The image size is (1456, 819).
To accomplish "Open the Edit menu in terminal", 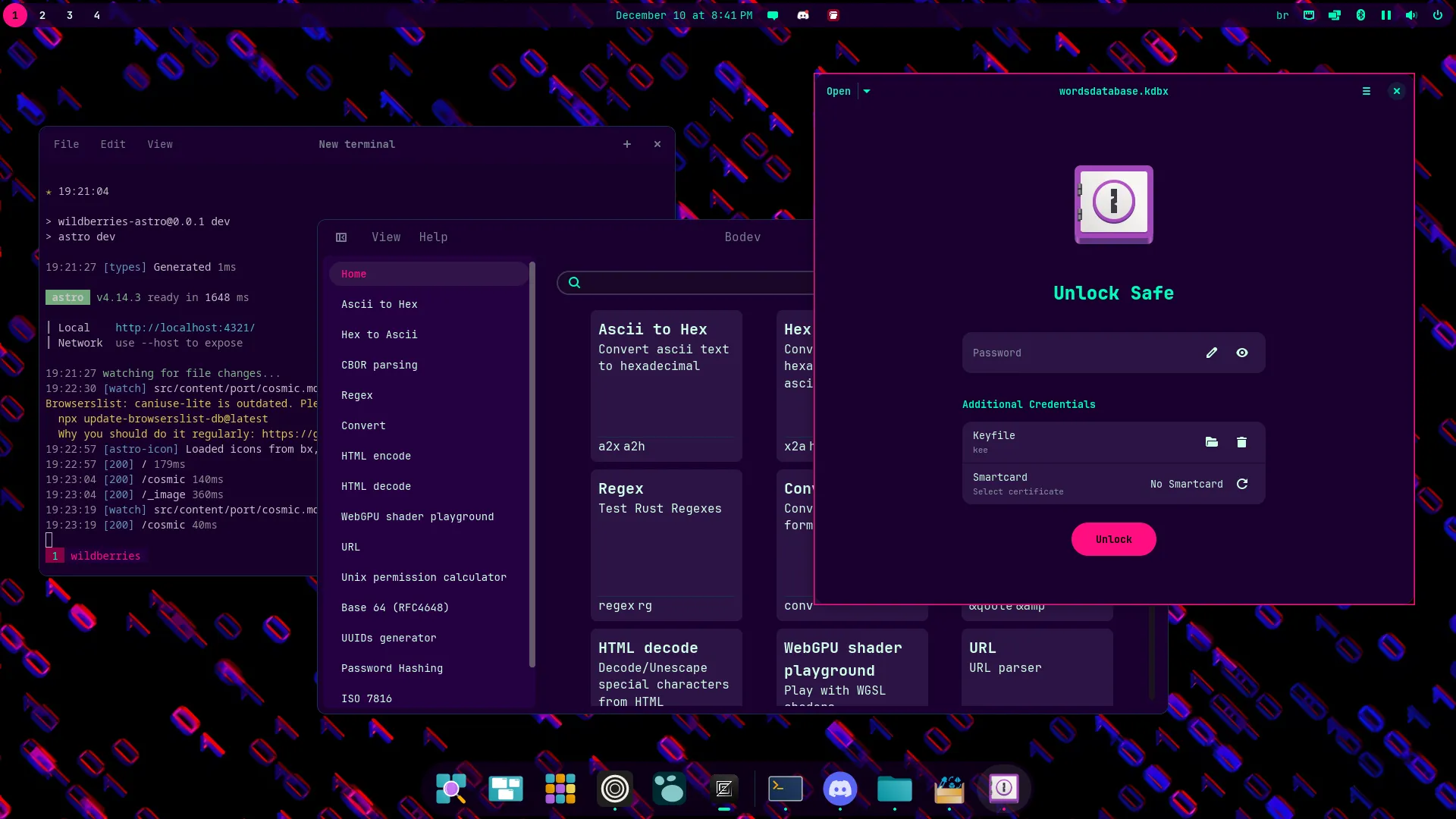I will (113, 144).
